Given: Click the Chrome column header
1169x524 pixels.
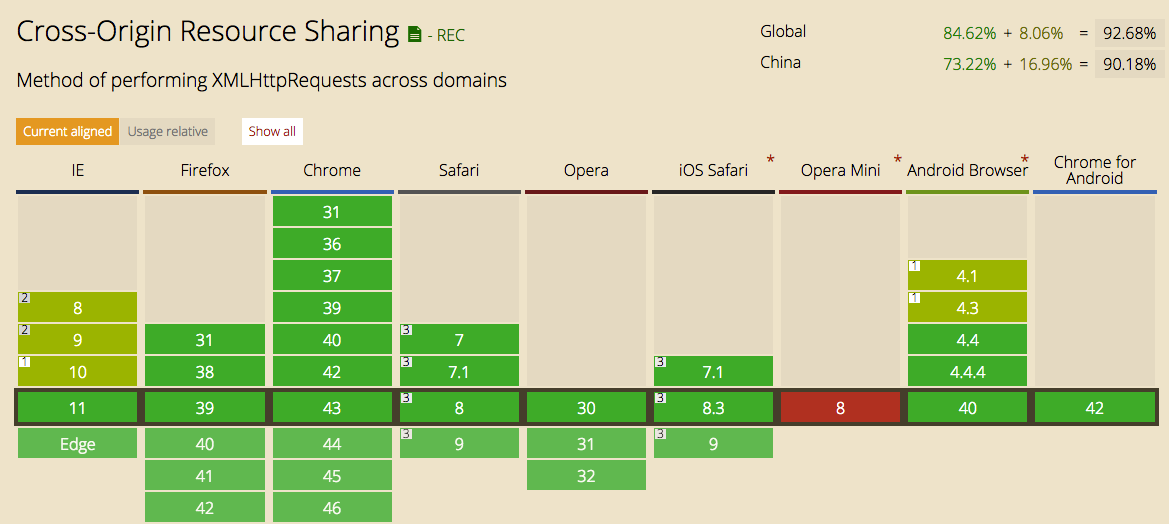Looking at the screenshot, I should pyautogui.click(x=332, y=170).
